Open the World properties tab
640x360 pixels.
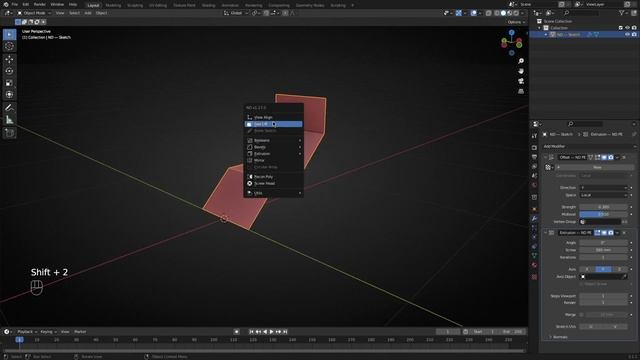[x=534, y=185]
